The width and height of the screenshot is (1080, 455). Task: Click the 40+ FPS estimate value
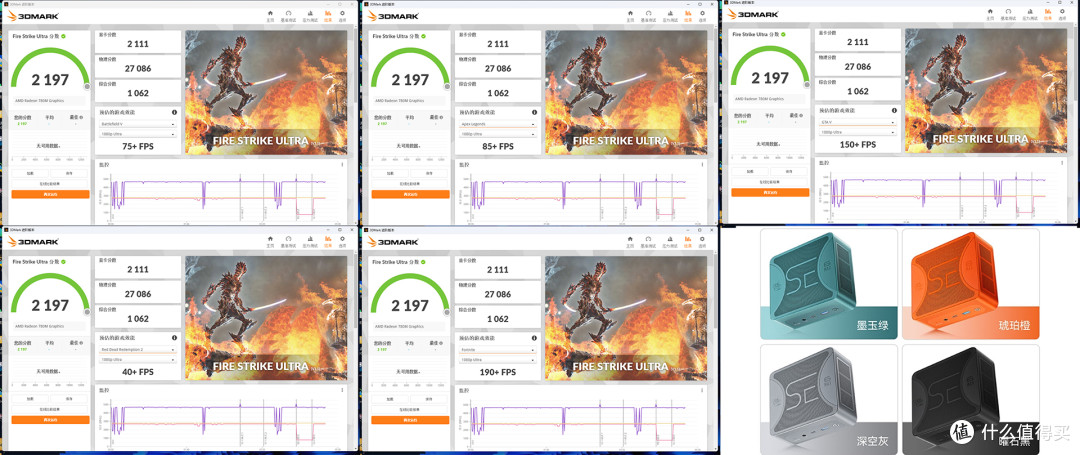point(136,372)
